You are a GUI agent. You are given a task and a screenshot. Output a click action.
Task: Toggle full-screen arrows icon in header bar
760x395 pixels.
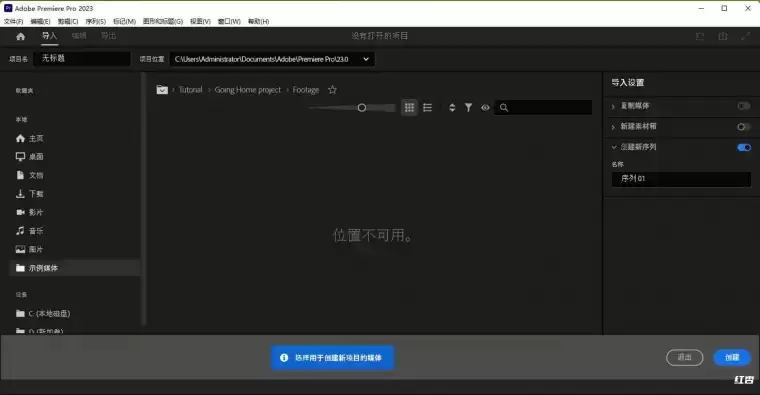point(745,36)
